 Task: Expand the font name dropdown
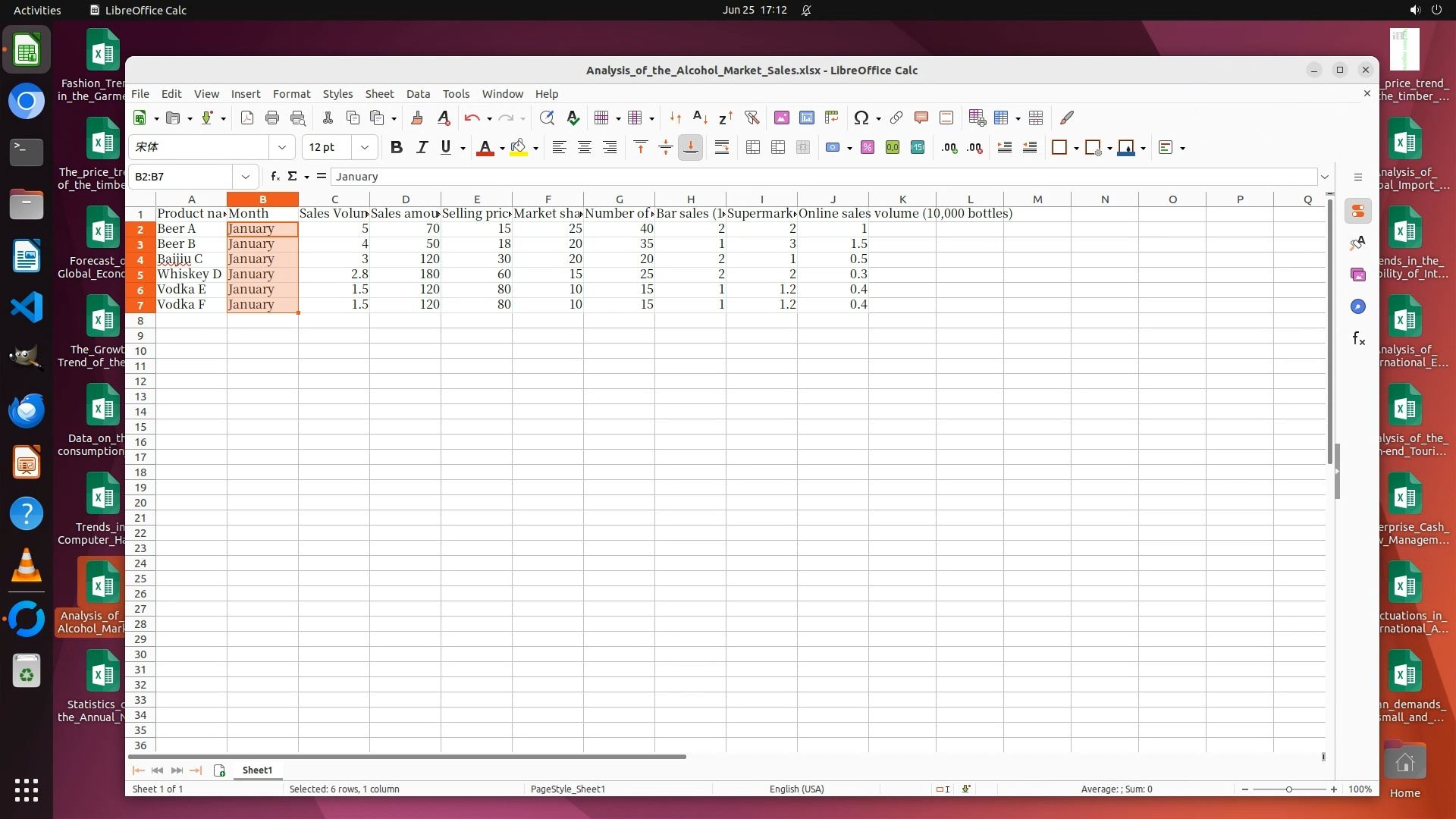[x=282, y=148]
